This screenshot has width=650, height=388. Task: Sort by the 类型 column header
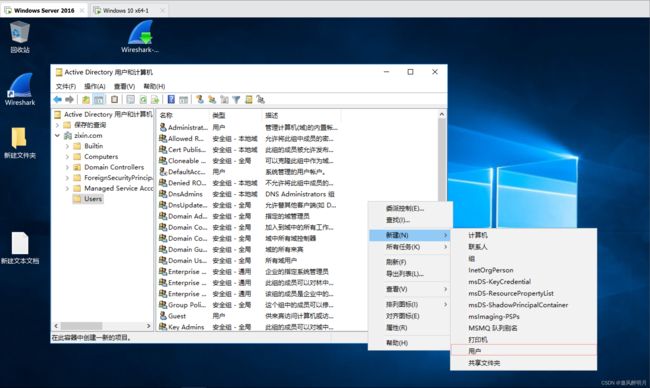pyautogui.click(x=236, y=115)
